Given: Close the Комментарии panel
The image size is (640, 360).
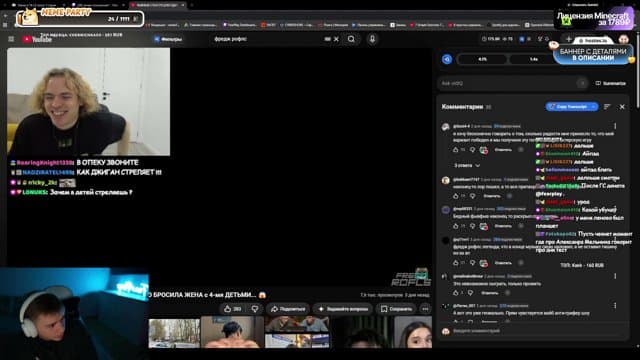Looking at the screenshot, I should (622, 107).
